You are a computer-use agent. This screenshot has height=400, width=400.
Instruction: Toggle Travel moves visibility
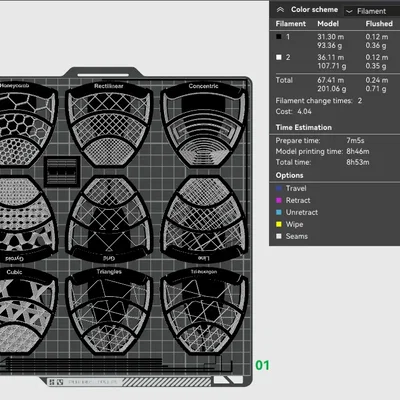point(279,188)
